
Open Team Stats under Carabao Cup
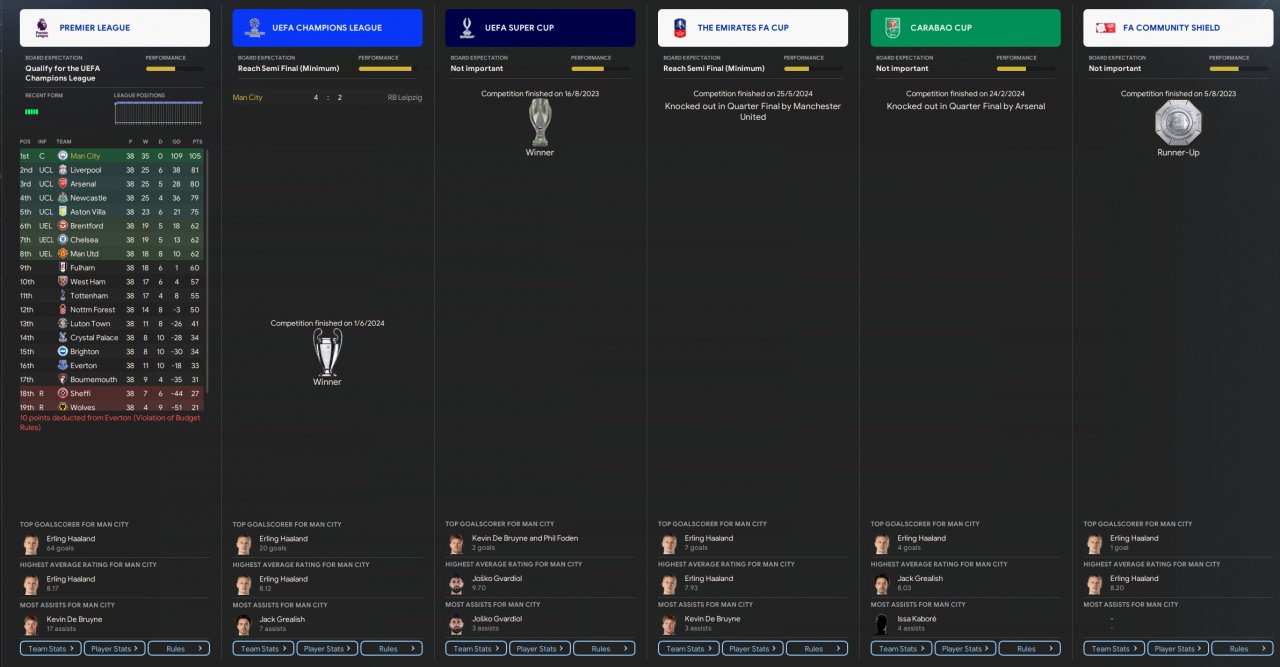[902, 648]
